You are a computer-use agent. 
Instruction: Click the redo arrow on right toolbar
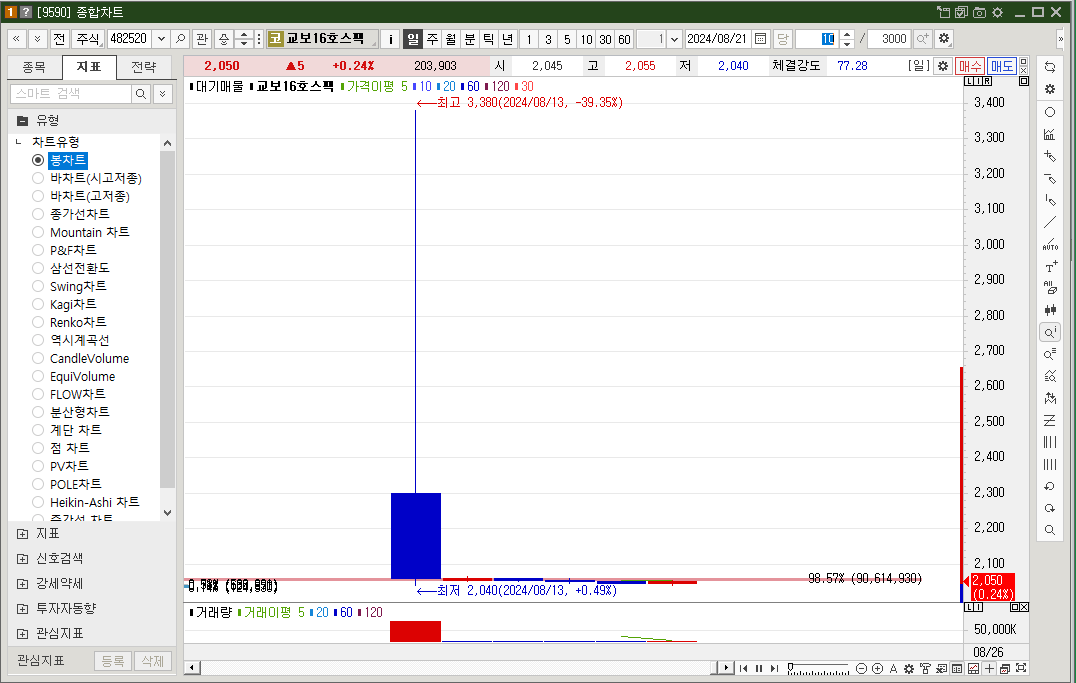pyautogui.click(x=1050, y=508)
